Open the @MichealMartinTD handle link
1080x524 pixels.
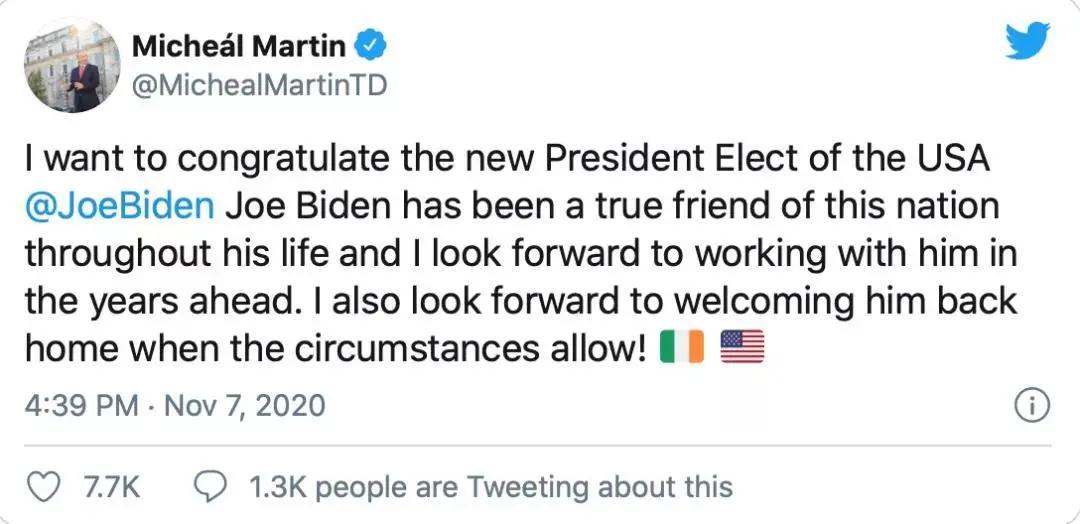259,86
